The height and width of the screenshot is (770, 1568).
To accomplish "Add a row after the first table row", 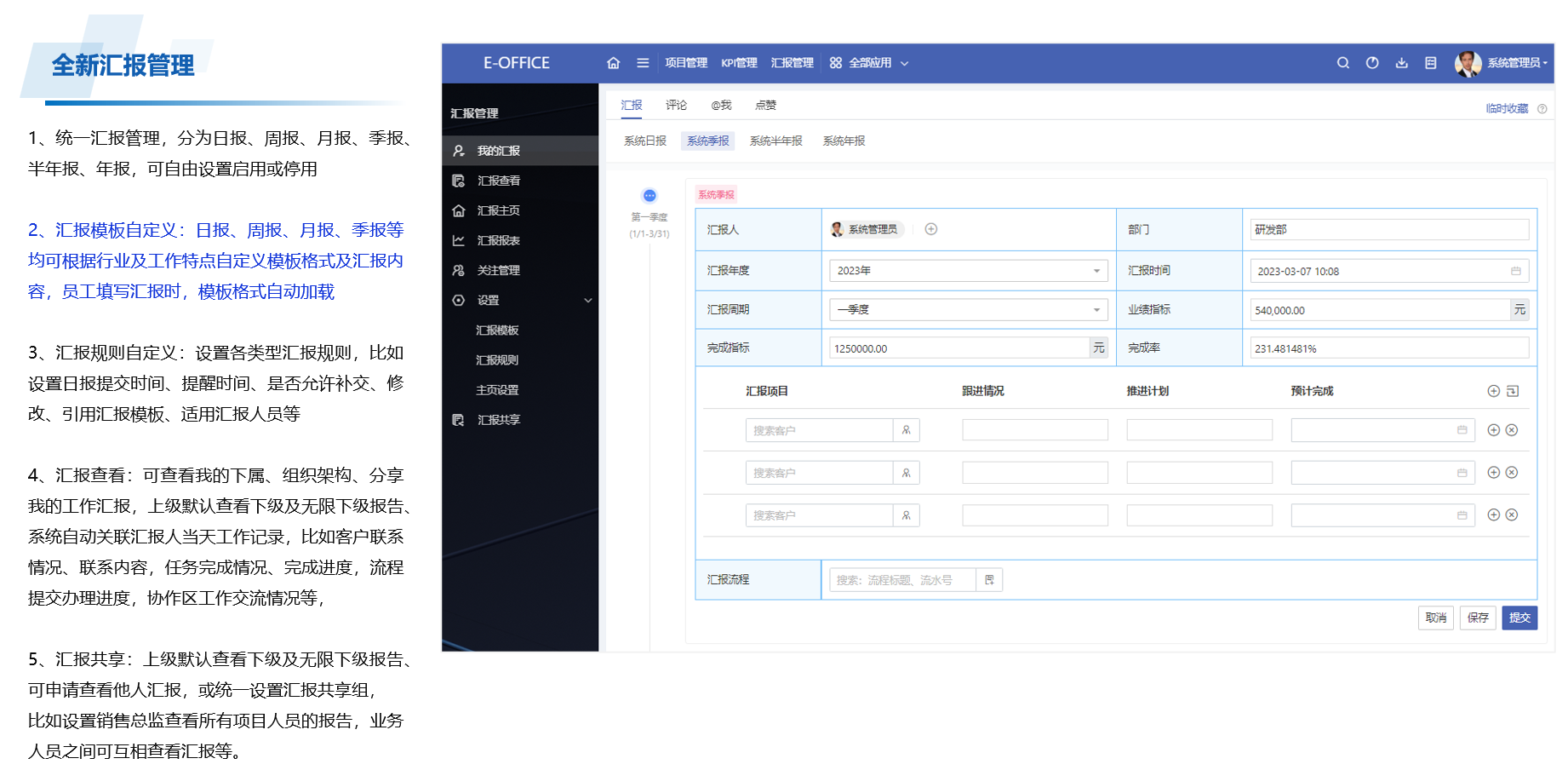I will pos(1493,430).
